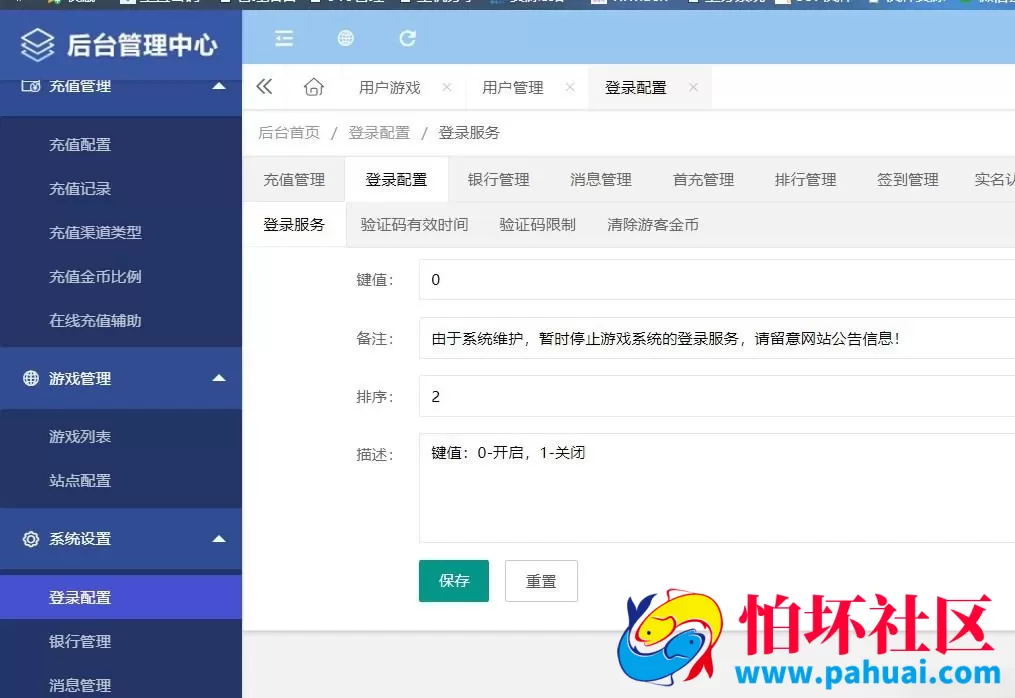Click the 描述 text area
The image size is (1015, 698).
point(717,488)
